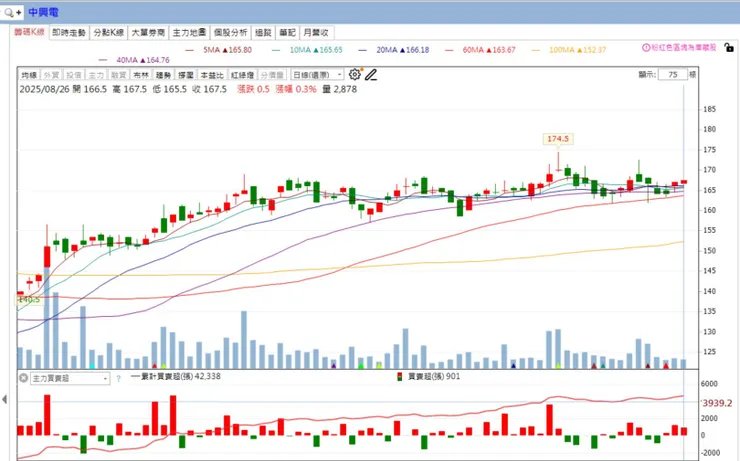Click the pink info icon about 粉紅色區塊
Viewport: 740px width, 461px height.
[646, 48]
